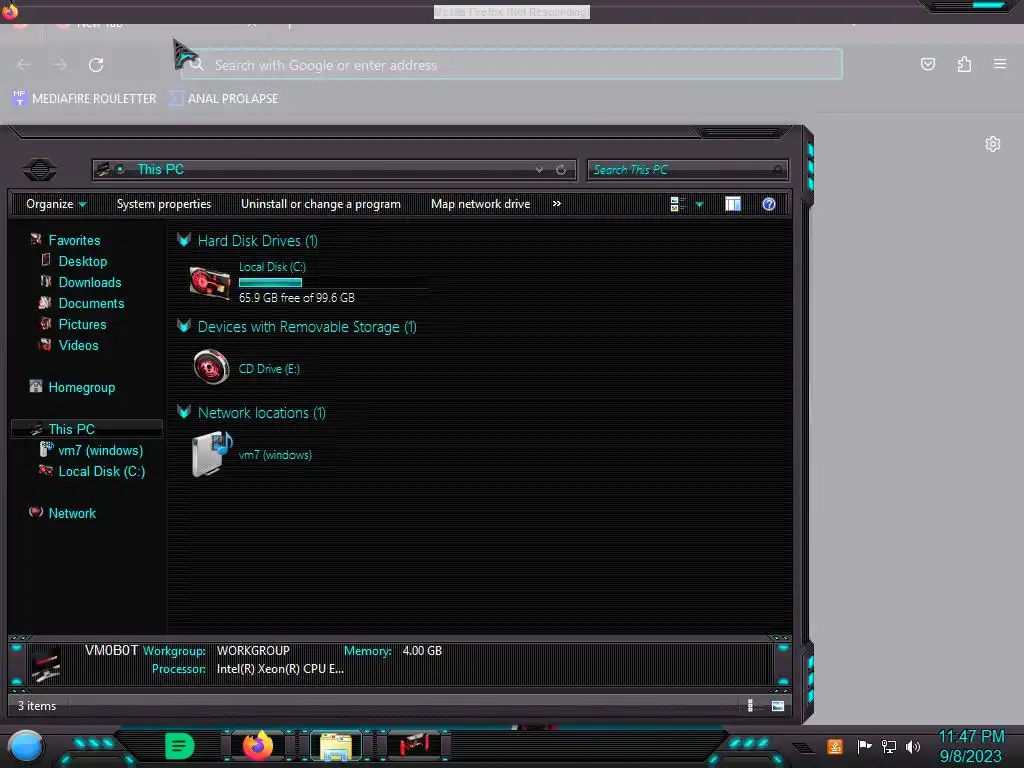
Task: Click the Java update tray icon
Action: [x=835, y=746]
